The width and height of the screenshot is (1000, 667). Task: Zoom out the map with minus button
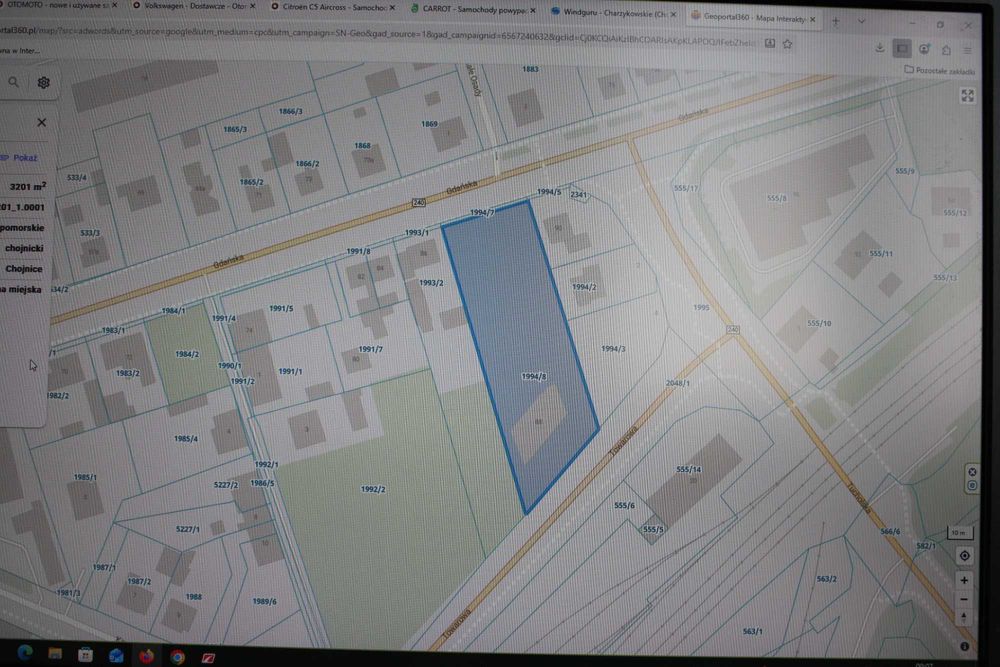click(x=964, y=599)
